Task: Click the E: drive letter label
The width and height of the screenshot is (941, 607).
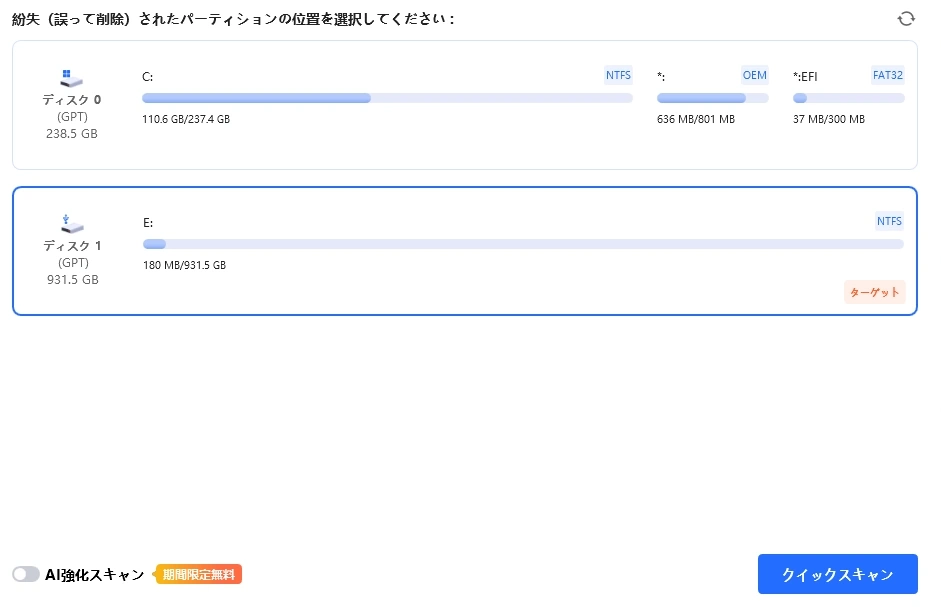Action: click(148, 223)
